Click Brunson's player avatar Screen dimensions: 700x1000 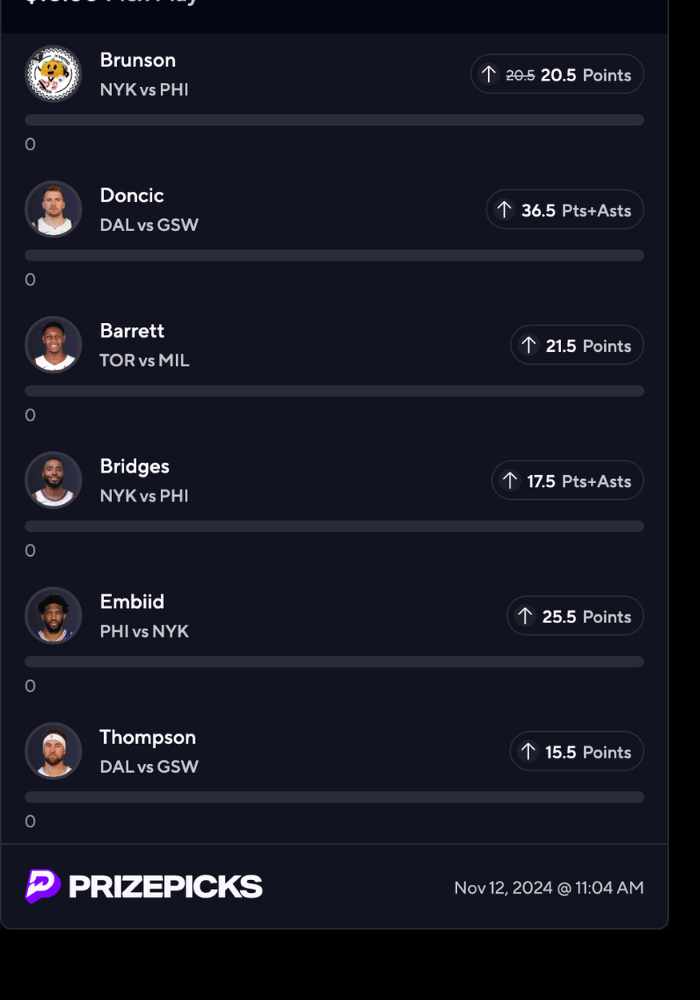coord(53,74)
